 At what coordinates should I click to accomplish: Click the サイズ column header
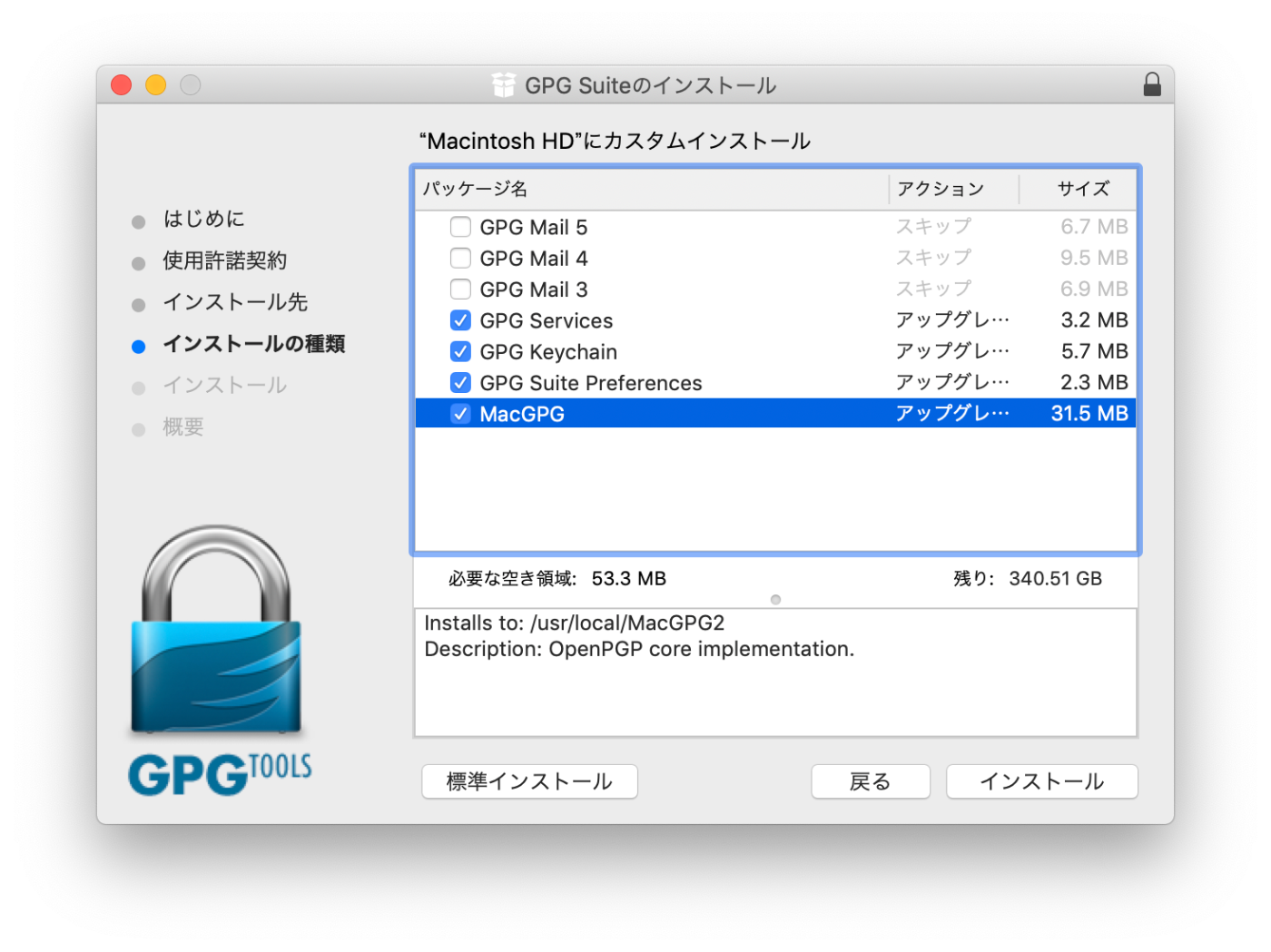[1078, 189]
